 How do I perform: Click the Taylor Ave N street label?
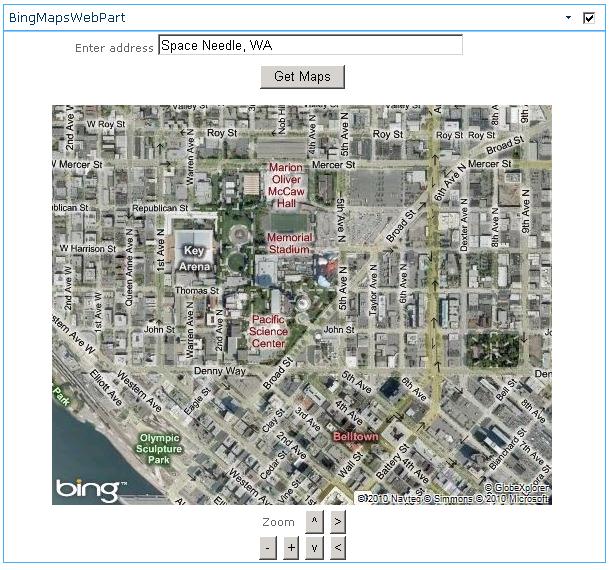pyautogui.click(x=373, y=290)
